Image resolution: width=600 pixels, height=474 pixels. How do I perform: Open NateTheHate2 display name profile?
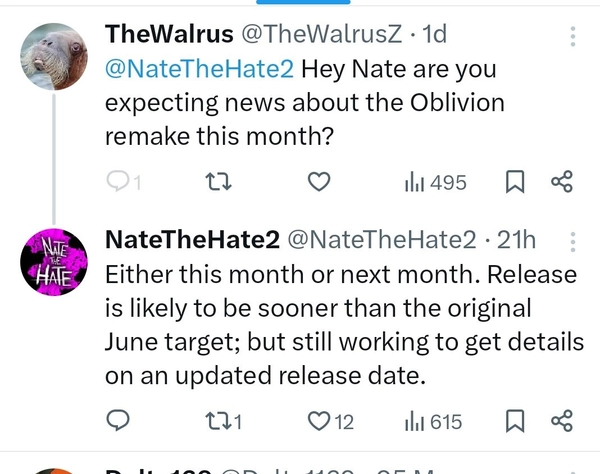tap(192, 240)
